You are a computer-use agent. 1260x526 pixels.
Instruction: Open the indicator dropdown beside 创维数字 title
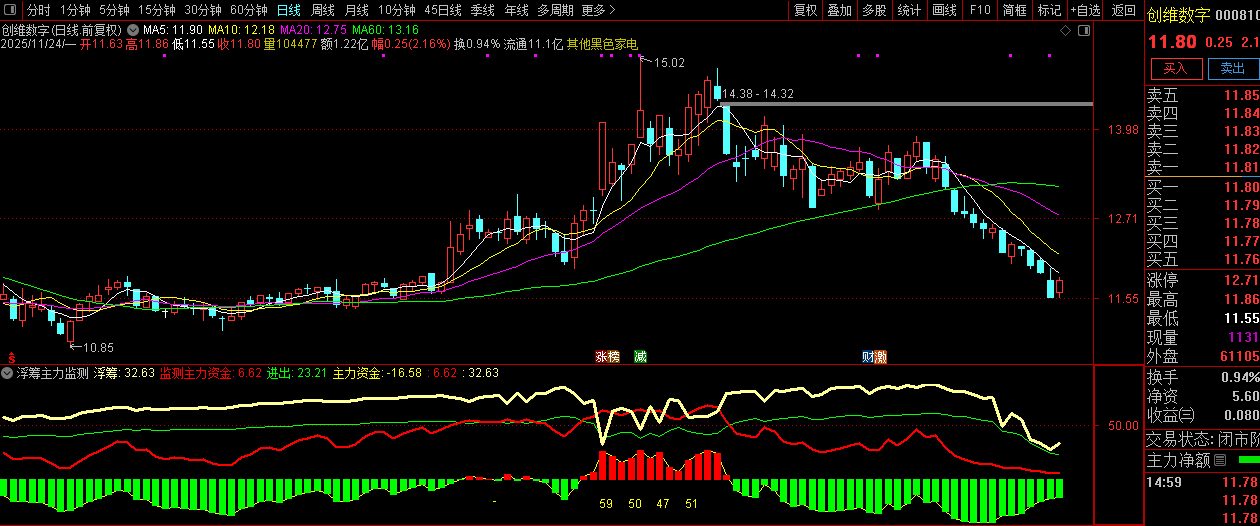tap(135, 30)
